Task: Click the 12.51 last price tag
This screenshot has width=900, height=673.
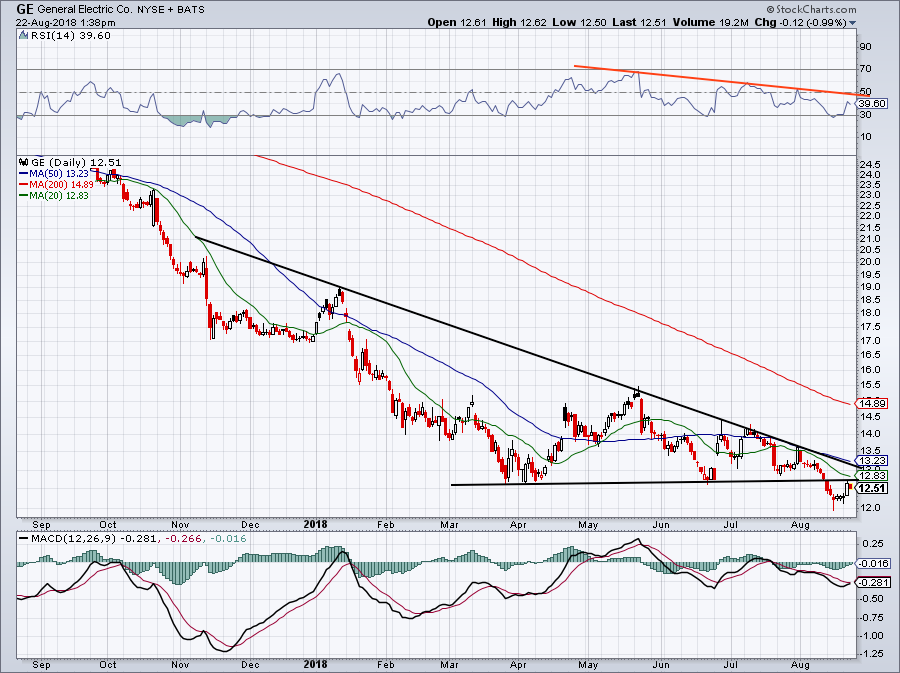Action: [872, 488]
